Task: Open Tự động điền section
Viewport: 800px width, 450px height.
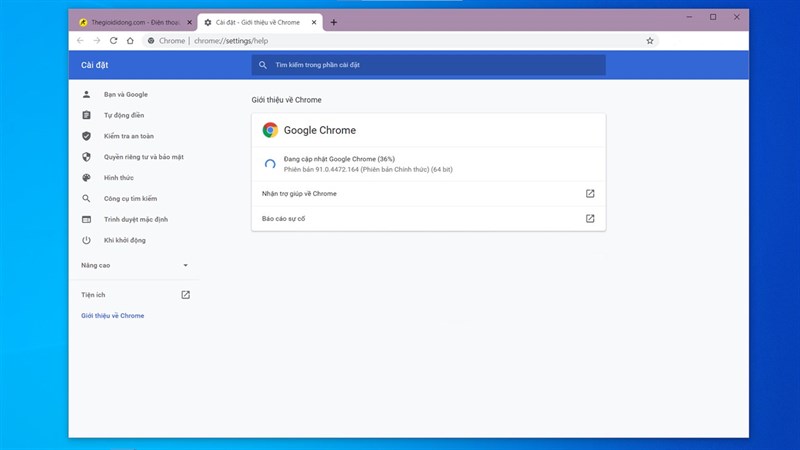Action: pos(124,115)
